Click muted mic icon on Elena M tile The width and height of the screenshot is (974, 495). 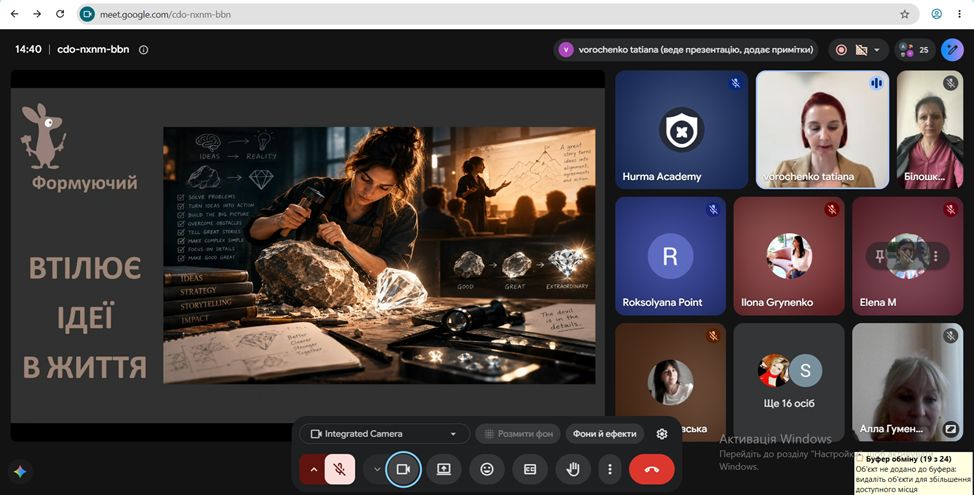(x=950, y=210)
